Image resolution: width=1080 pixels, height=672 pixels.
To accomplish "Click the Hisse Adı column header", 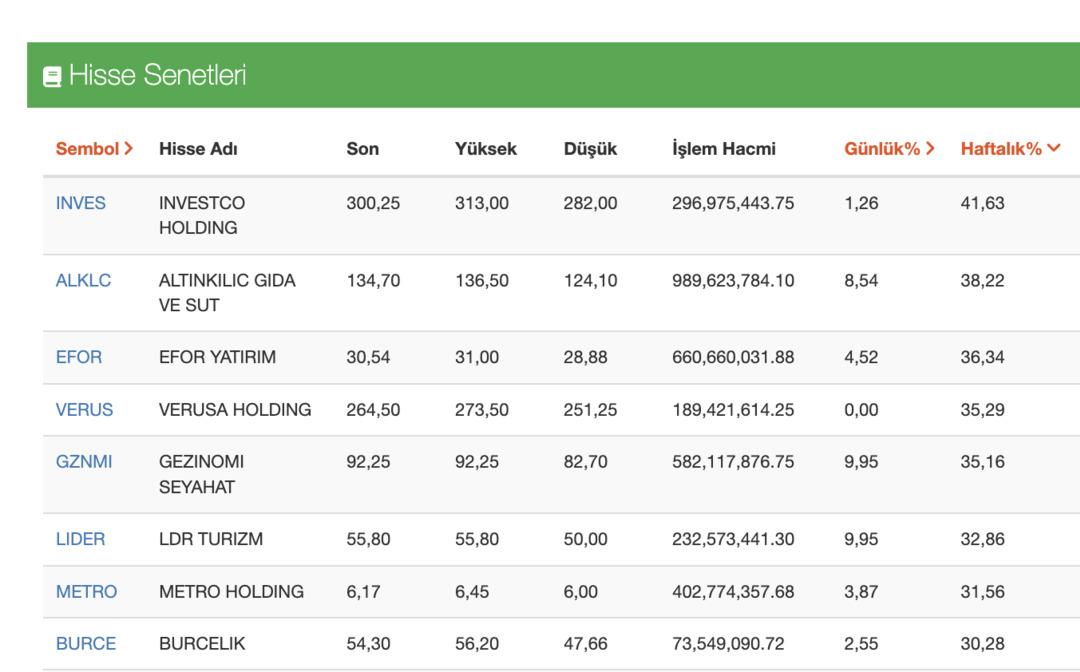I will (x=198, y=149).
